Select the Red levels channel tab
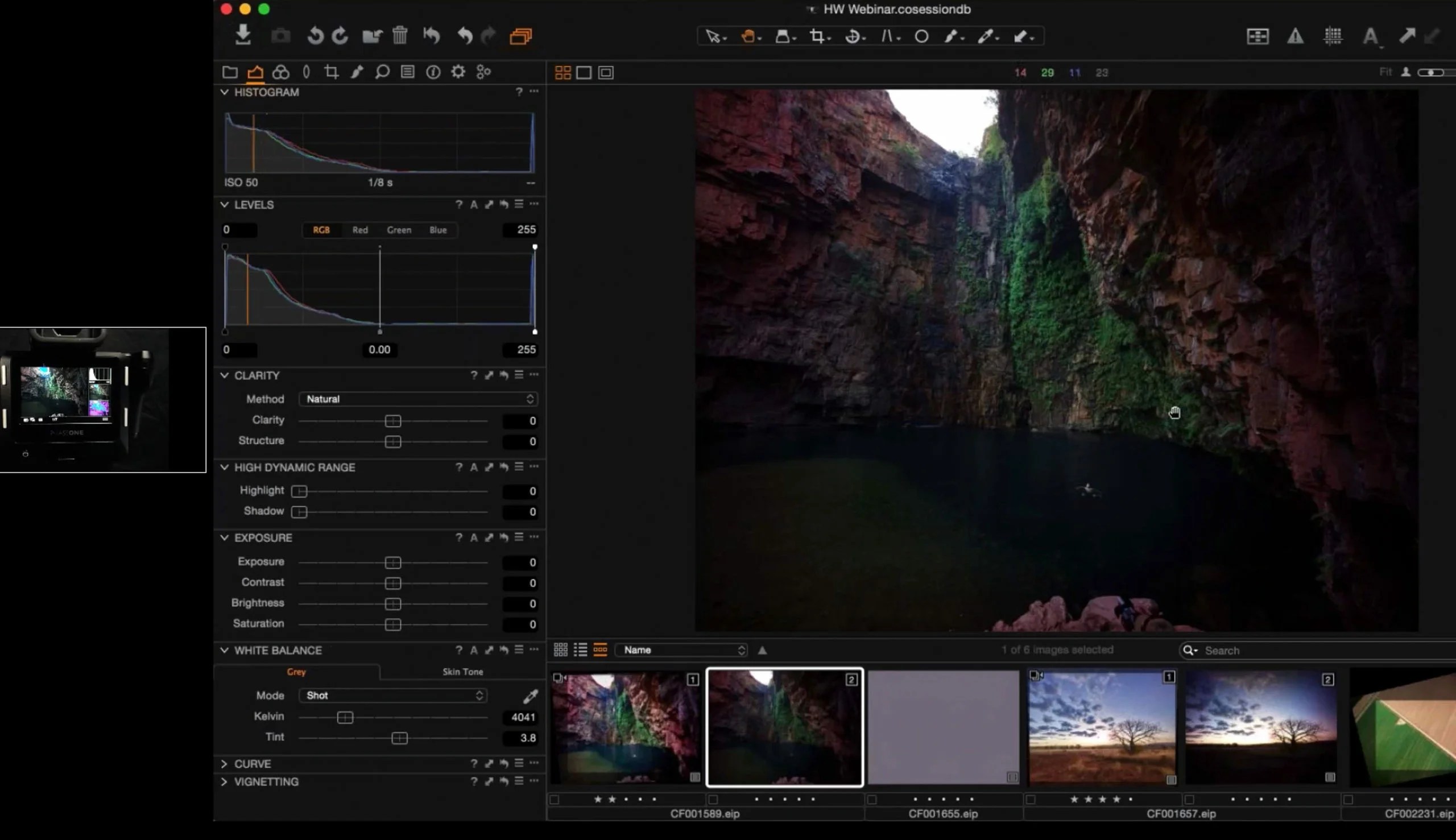 [x=360, y=230]
